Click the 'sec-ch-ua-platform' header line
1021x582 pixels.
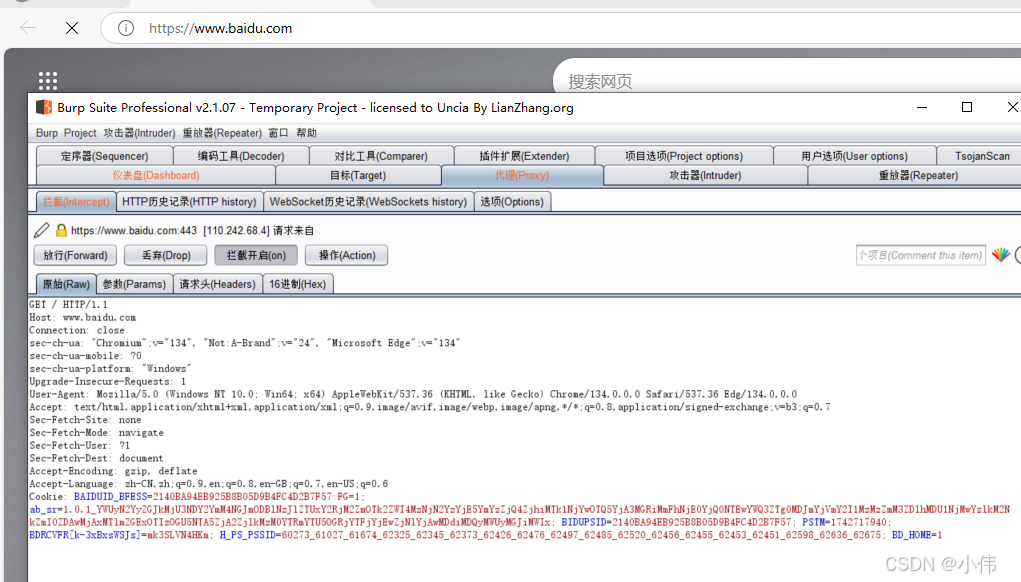[110, 368]
